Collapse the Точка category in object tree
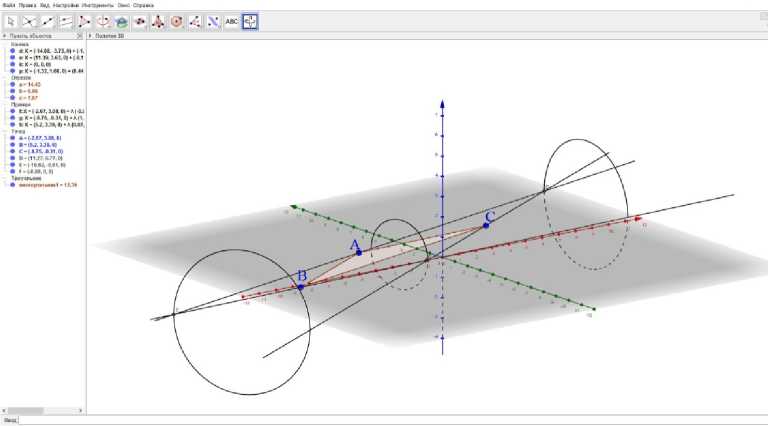The height and width of the screenshot is (426, 768). [5, 132]
